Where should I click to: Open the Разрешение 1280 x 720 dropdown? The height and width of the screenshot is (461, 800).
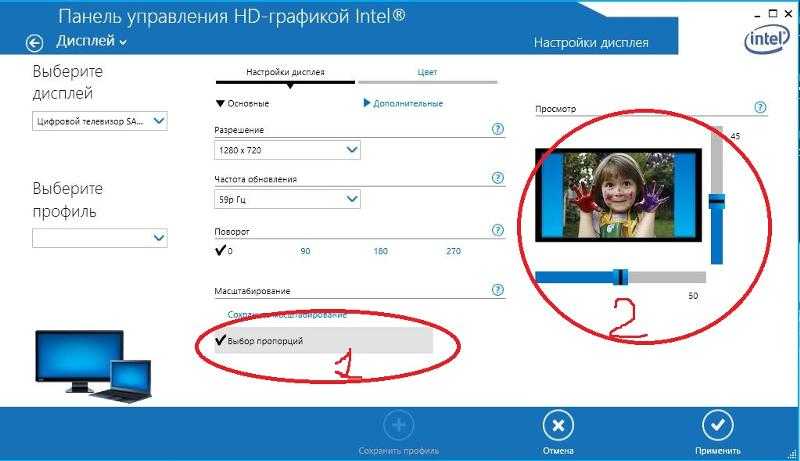[287, 150]
